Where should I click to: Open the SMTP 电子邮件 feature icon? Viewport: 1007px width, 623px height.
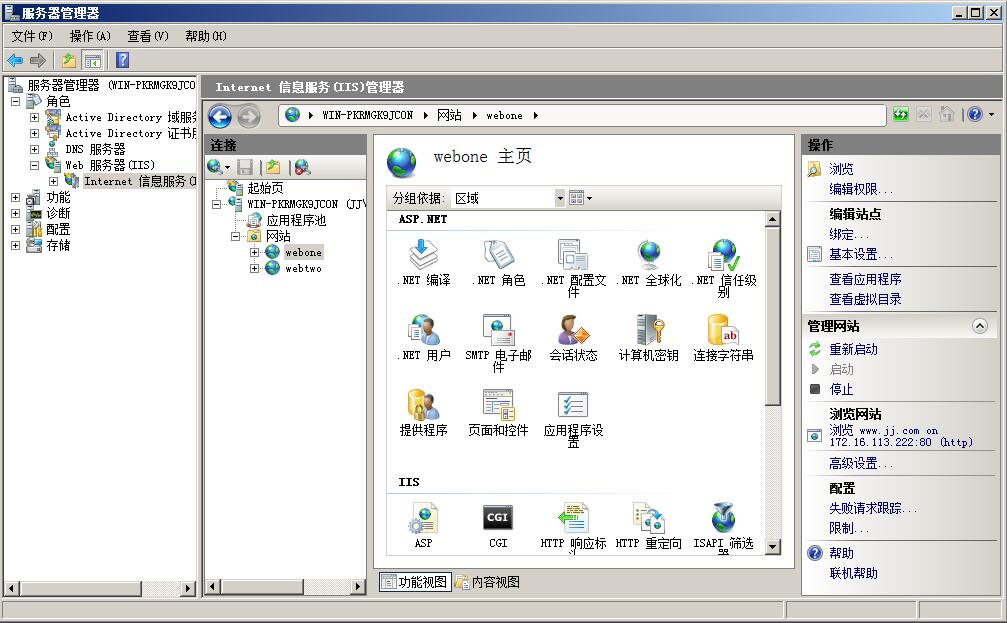pos(498,342)
